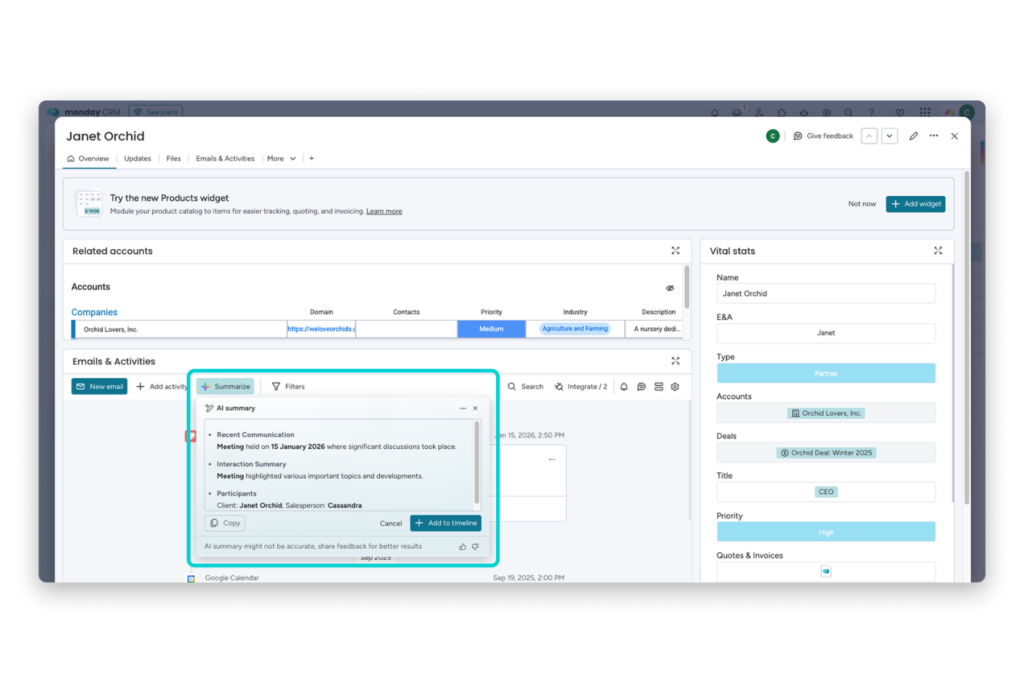Screen dimensions: 1024x683
Task: Open the Integrate / 2 menu
Action: tap(581, 387)
